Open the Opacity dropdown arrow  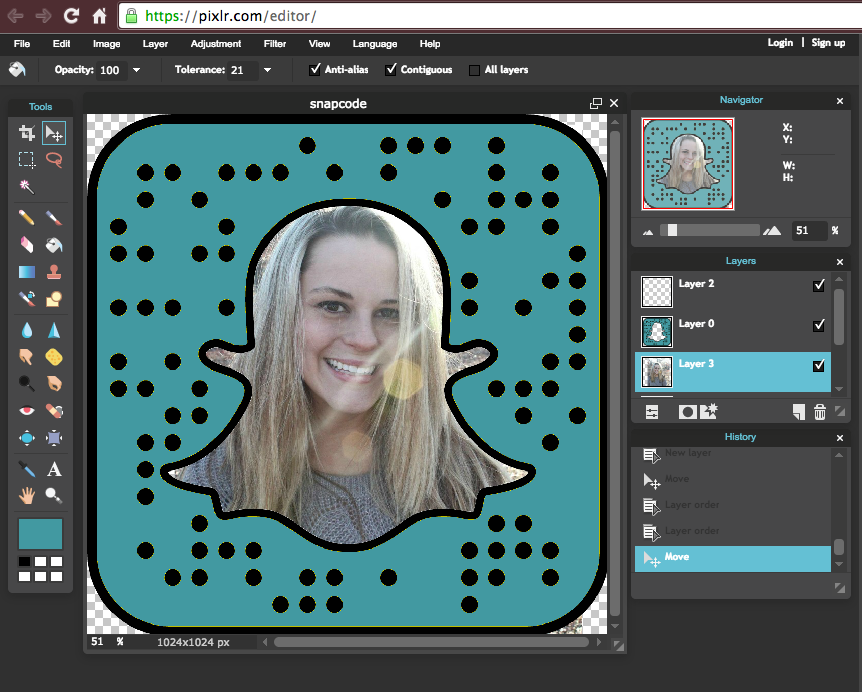pyautogui.click(x=136, y=70)
